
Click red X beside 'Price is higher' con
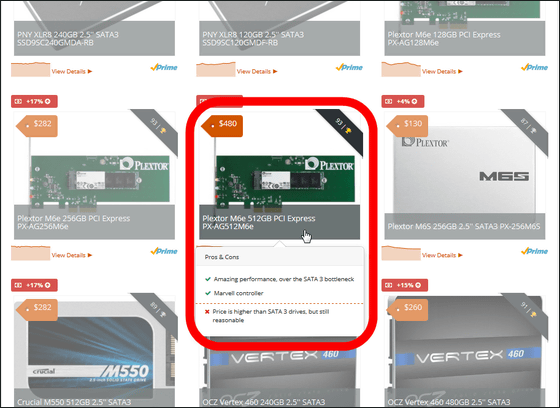pyautogui.click(x=207, y=312)
